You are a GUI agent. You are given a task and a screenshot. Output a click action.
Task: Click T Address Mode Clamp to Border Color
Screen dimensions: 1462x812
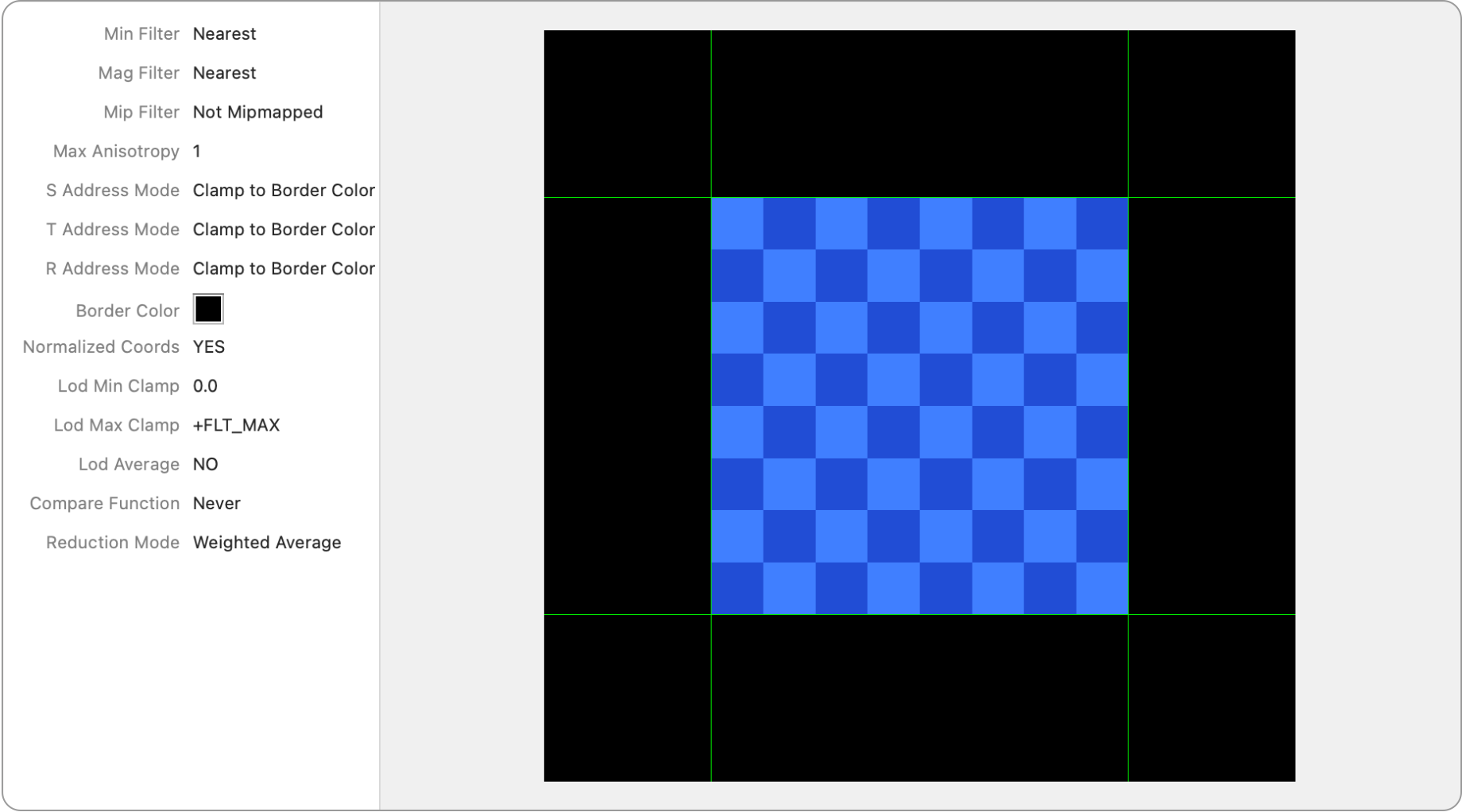pos(284,230)
